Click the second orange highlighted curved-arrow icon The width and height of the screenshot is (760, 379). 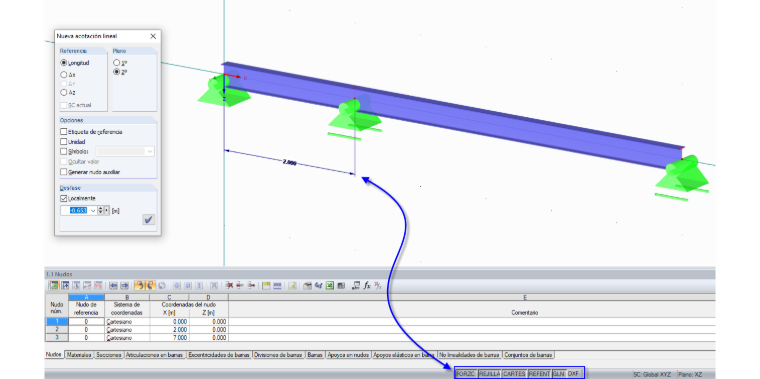[150, 285]
